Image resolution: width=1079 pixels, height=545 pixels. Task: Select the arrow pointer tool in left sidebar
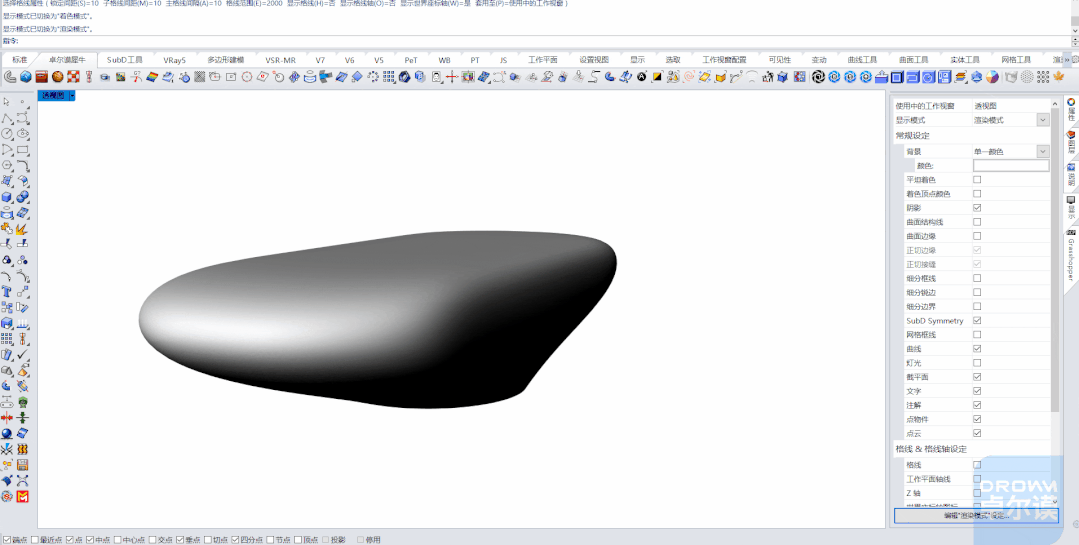coord(7,102)
